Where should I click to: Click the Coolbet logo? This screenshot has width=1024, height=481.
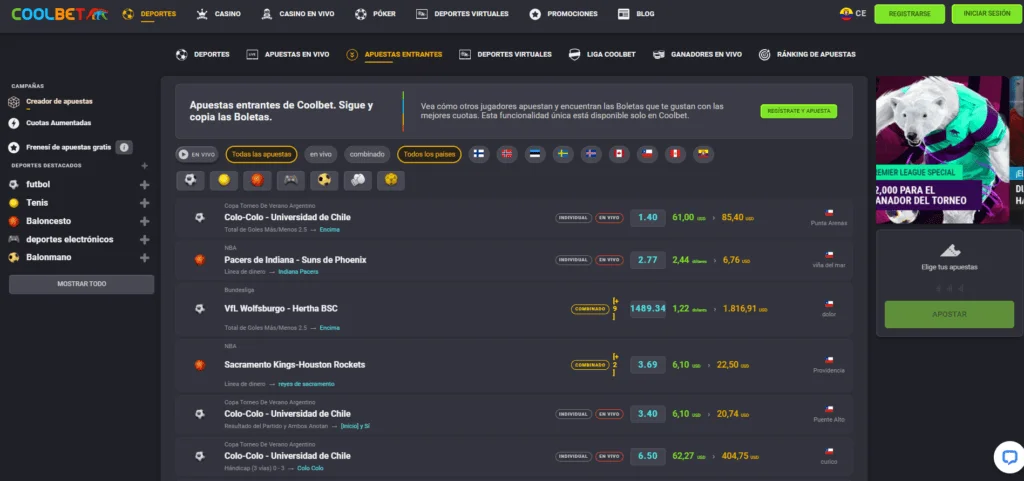click(x=59, y=14)
